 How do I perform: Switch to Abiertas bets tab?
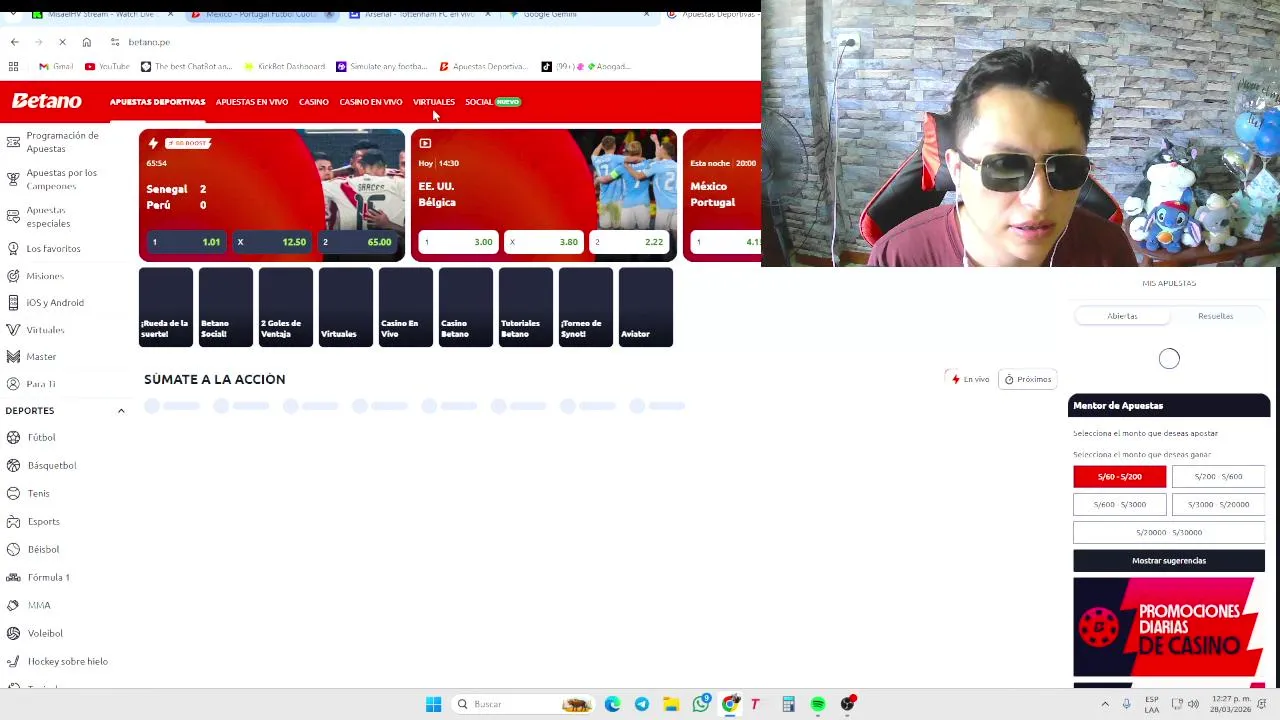[1122, 316]
